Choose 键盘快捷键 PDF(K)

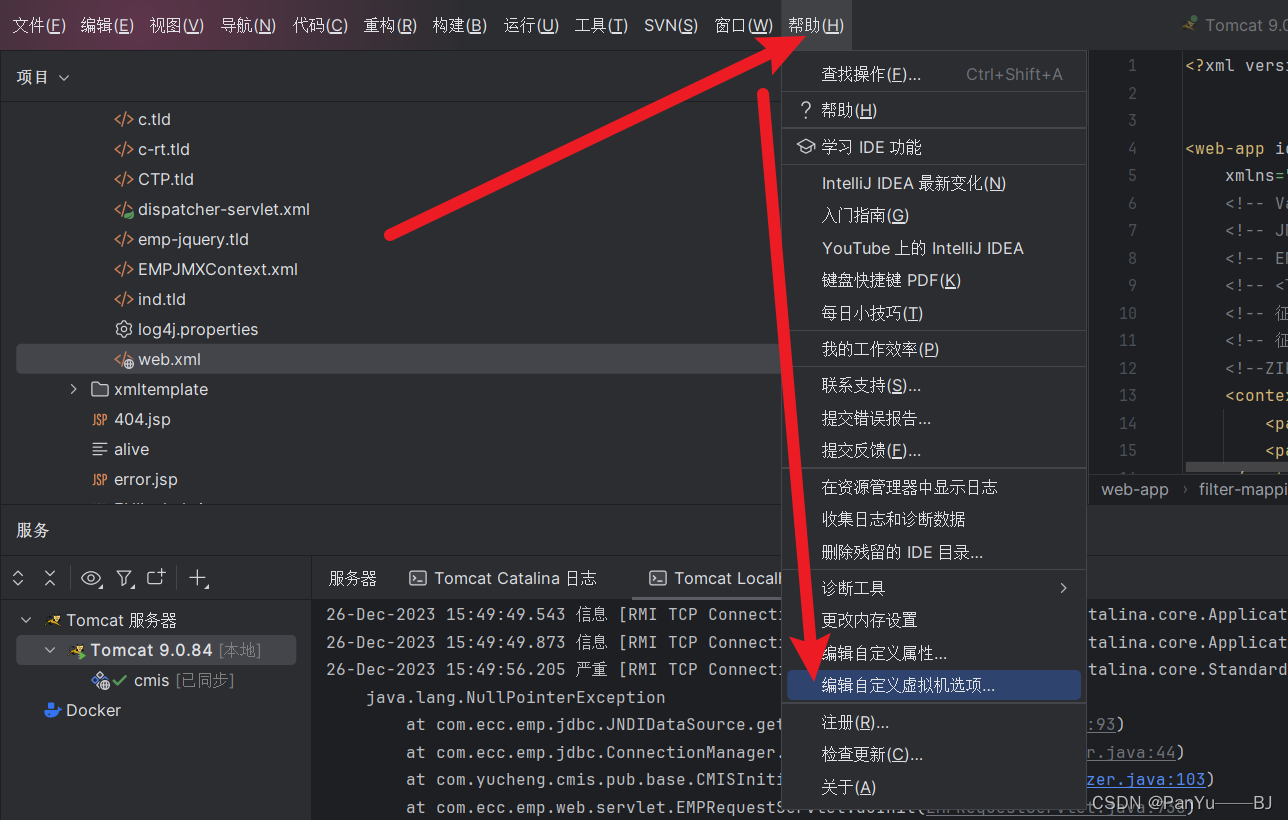tap(935, 280)
